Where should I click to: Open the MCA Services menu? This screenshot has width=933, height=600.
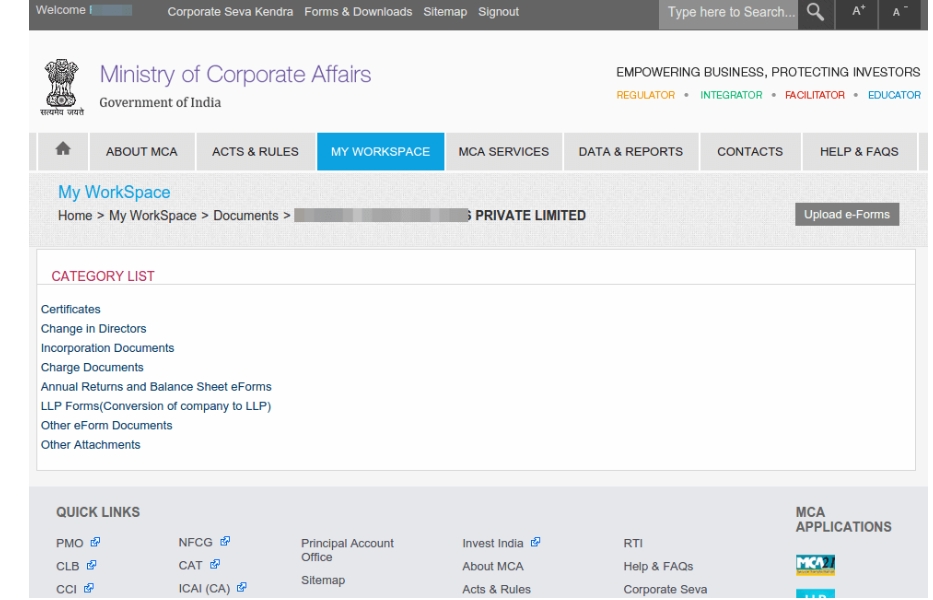coord(503,151)
